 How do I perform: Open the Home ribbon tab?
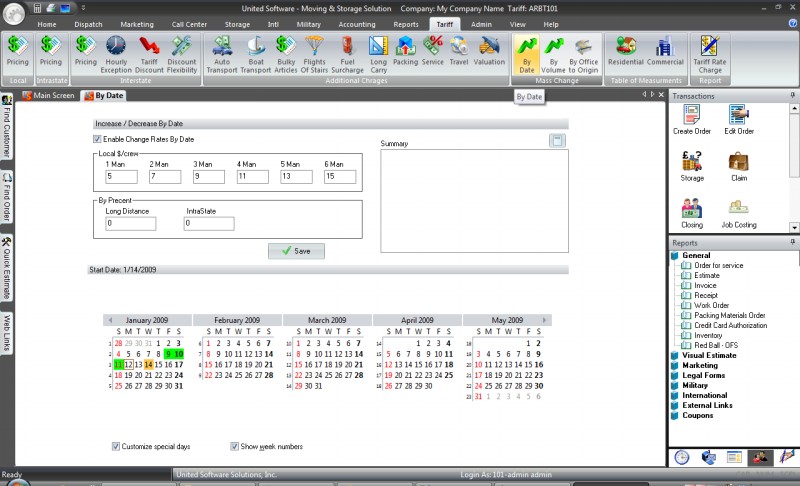pos(46,24)
